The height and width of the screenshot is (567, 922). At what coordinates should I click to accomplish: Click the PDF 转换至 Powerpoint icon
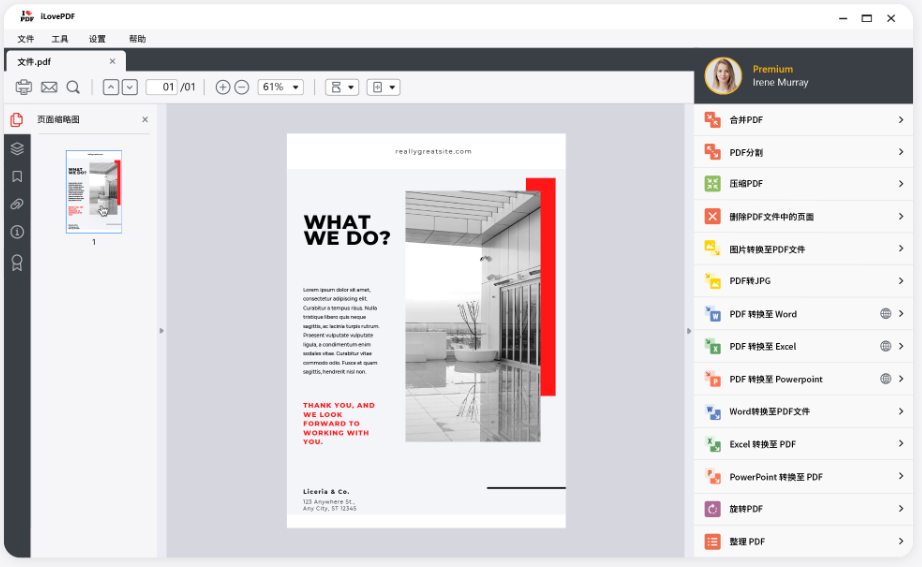pyautogui.click(x=713, y=379)
